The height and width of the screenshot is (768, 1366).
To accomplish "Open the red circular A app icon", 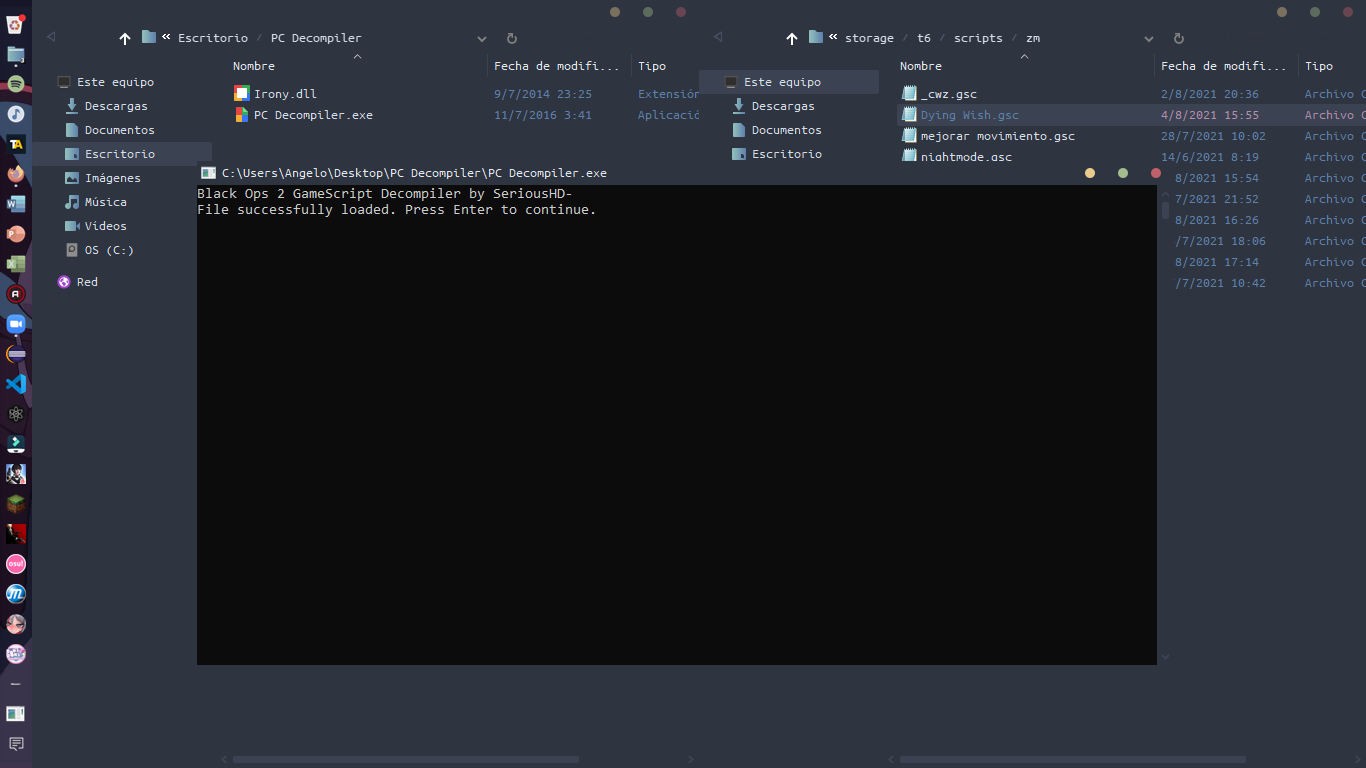I will tap(16, 294).
